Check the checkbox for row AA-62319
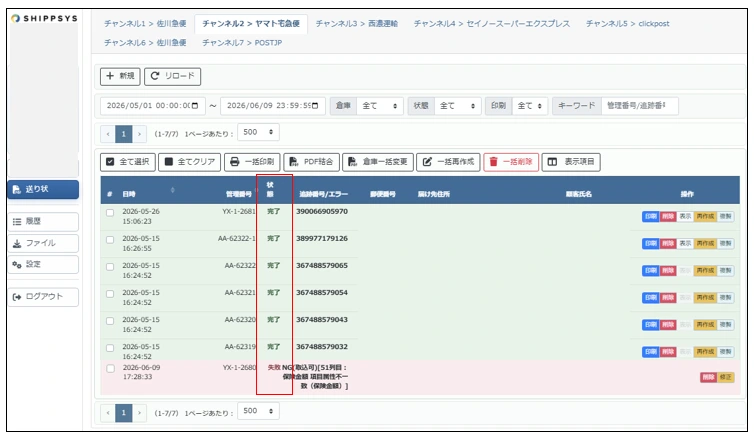Screen dimensions: 754x437 coord(110,348)
